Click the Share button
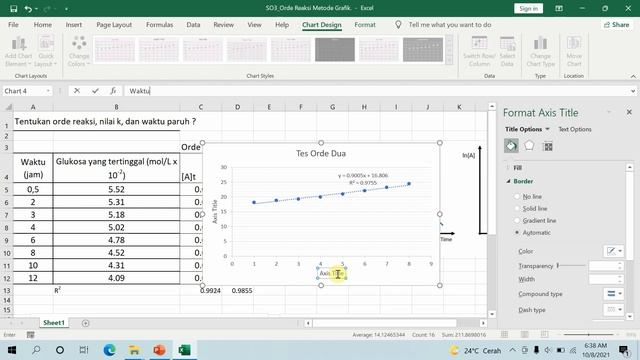The width and height of the screenshot is (640, 360). [x=617, y=24]
